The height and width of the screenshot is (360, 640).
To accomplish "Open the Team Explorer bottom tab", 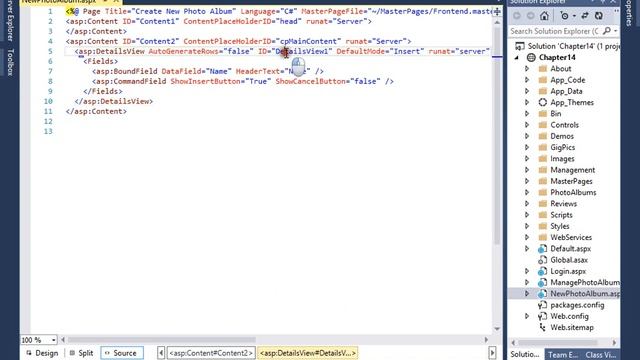I will pyautogui.click(x=562, y=354).
